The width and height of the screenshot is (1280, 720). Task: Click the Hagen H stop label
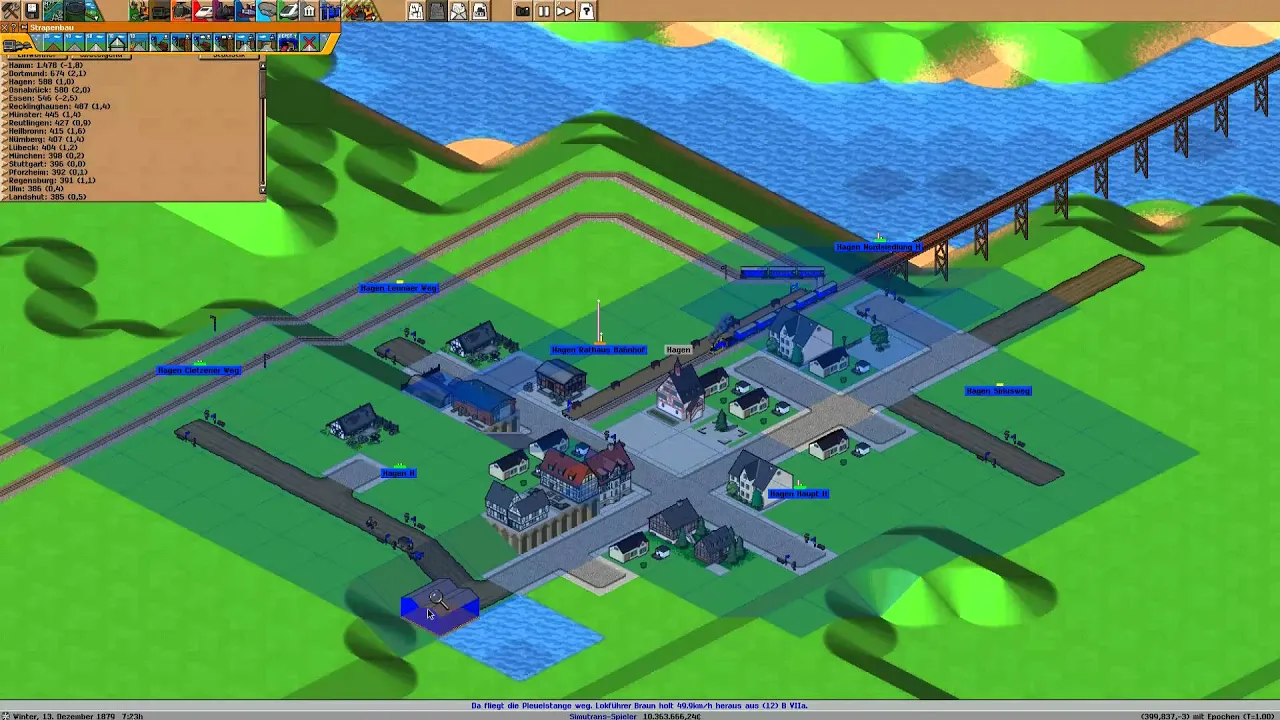pos(398,473)
